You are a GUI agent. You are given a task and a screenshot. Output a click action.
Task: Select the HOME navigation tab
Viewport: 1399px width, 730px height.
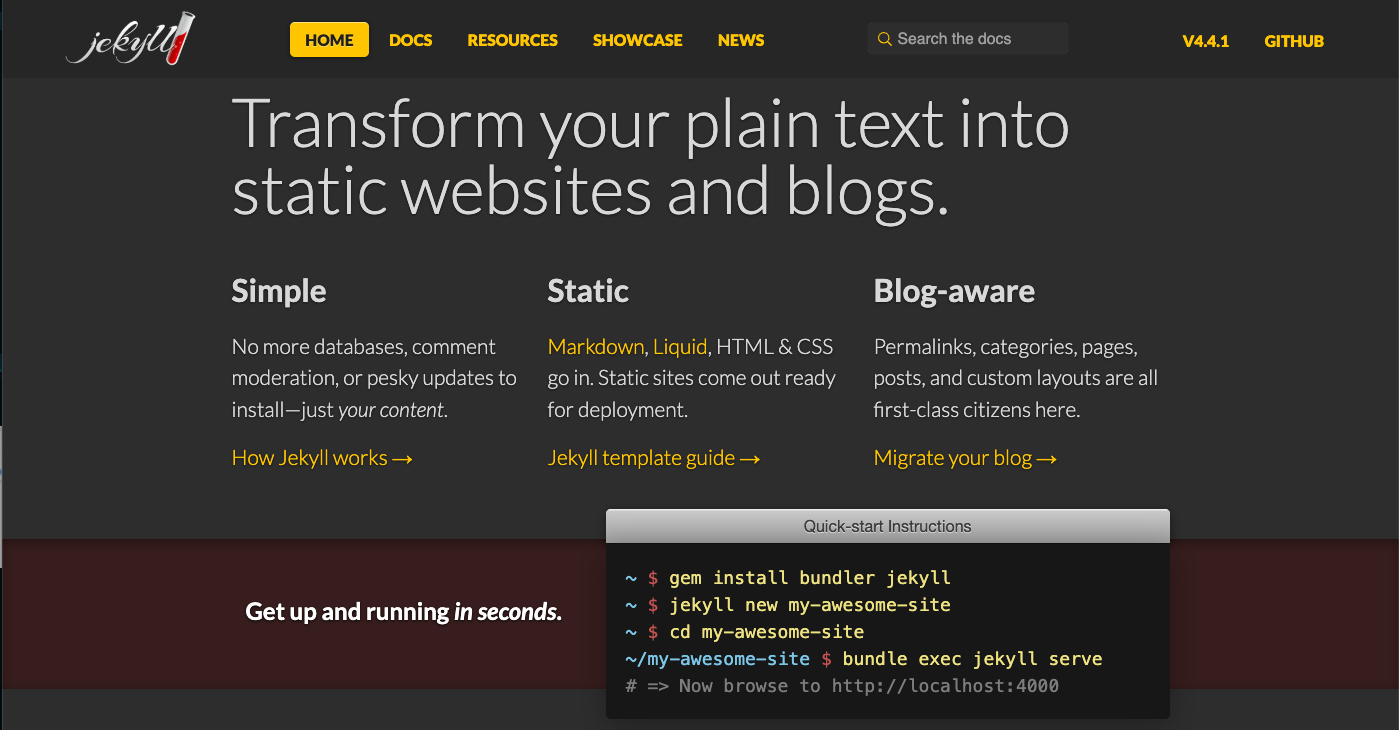coord(329,40)
